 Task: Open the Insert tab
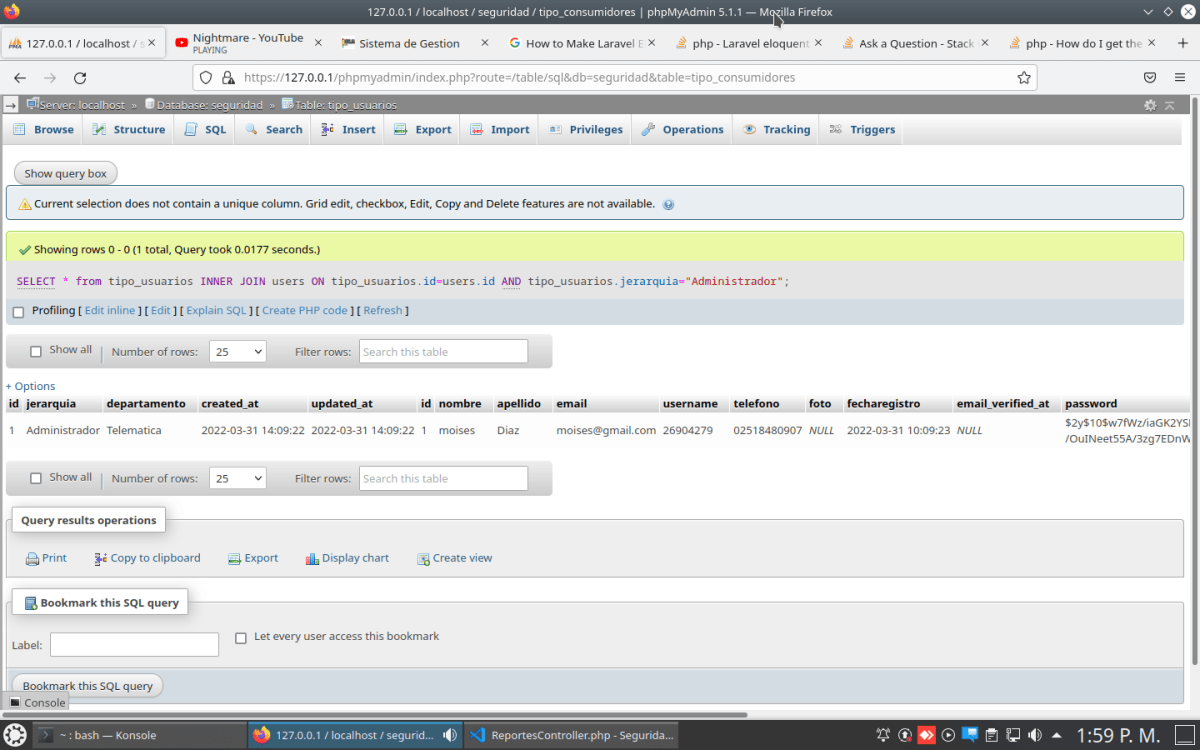coord(348,129)
